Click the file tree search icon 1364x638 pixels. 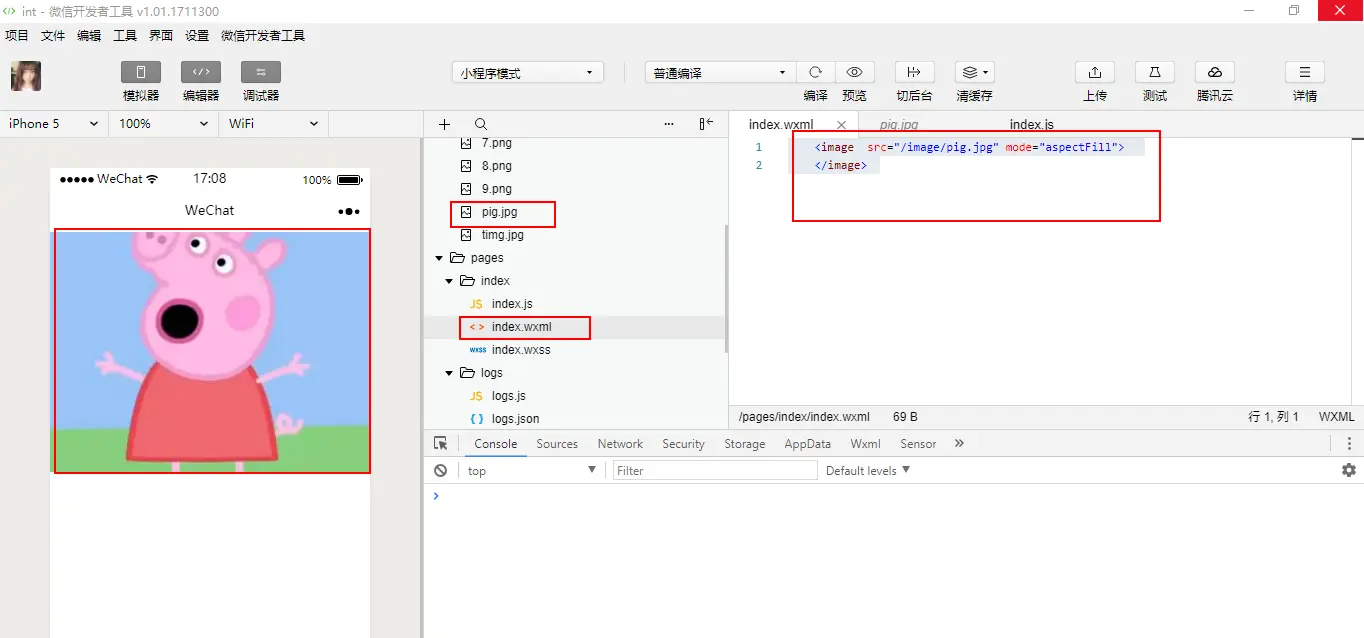click(481, 124)
